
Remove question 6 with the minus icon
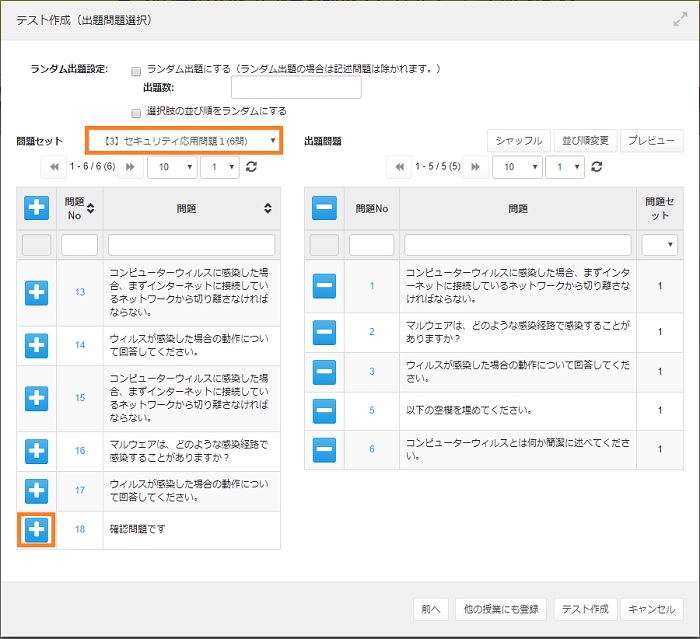pyautogui.click(x=324, y=450)
